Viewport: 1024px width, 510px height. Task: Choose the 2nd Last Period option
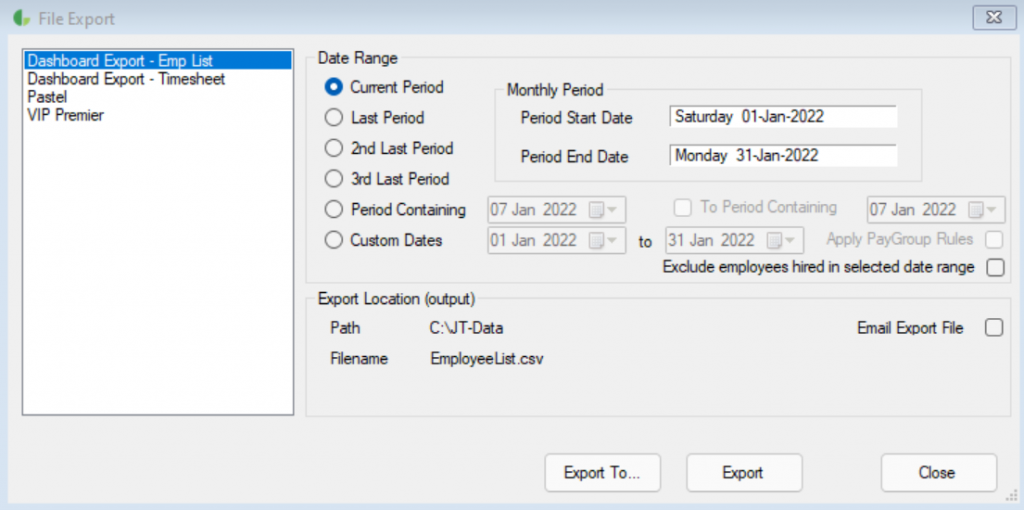point(334,148)
